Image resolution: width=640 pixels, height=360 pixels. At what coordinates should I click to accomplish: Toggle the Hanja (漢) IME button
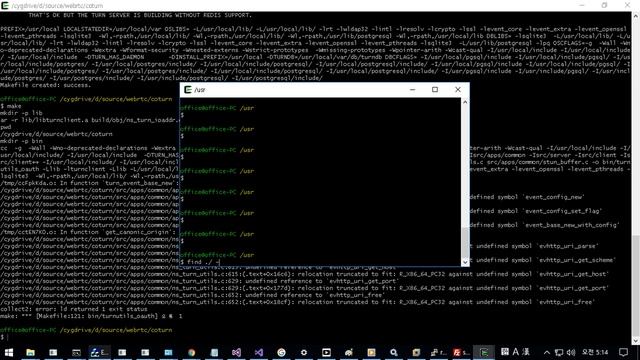[x=526, y=352]
